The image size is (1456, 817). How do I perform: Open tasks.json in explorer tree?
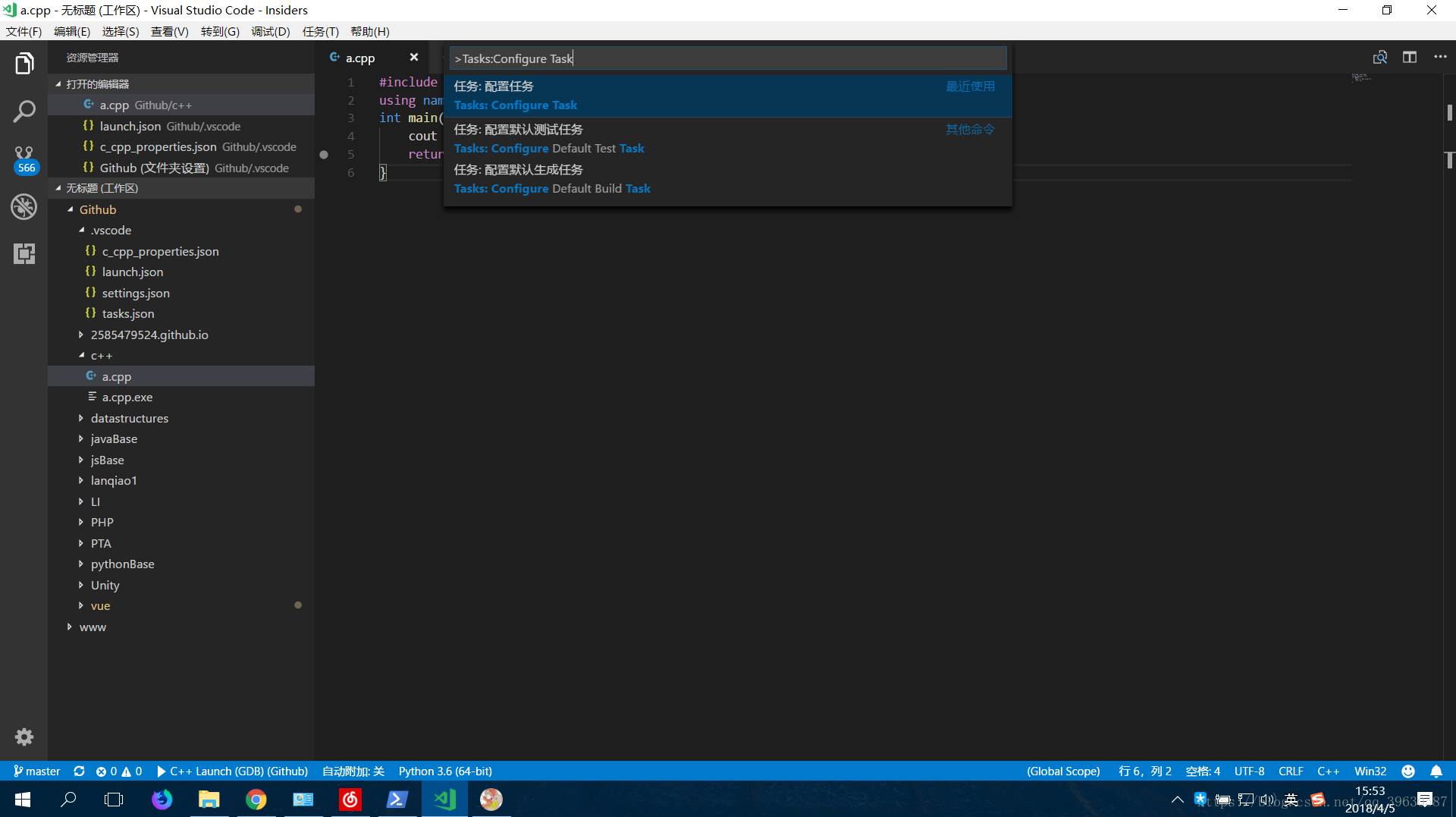(x=128, y=314)
